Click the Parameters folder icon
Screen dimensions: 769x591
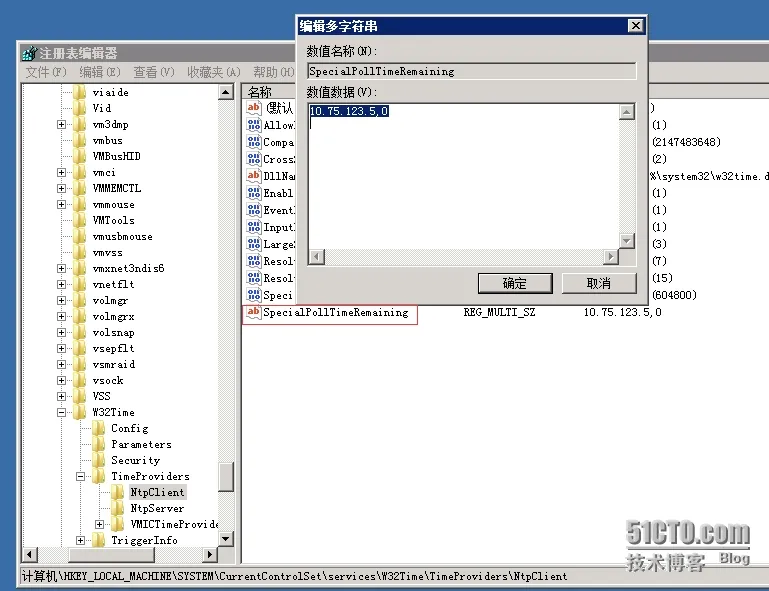[x=99, y=444]
